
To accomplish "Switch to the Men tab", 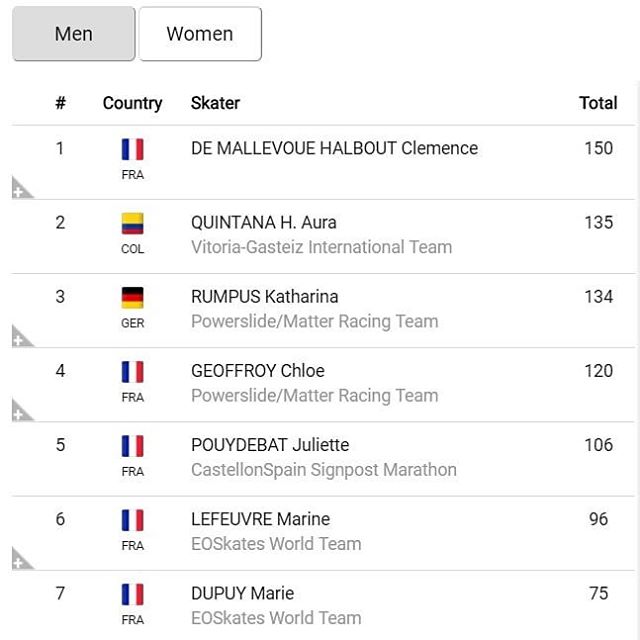I will pyautogui.click(x=74, y=34).
